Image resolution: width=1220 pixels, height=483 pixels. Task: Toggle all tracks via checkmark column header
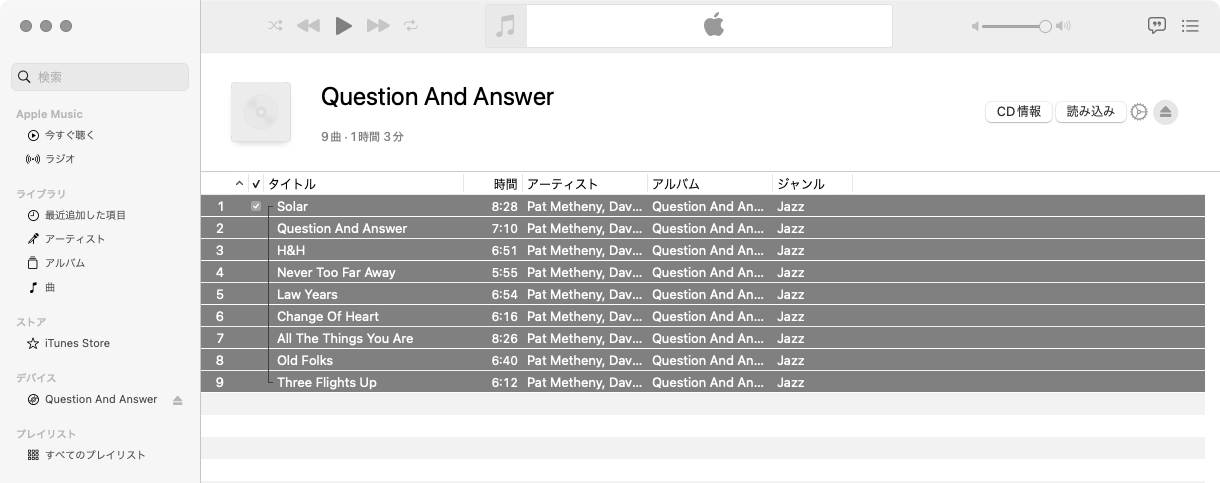click(x=256, y=184)
